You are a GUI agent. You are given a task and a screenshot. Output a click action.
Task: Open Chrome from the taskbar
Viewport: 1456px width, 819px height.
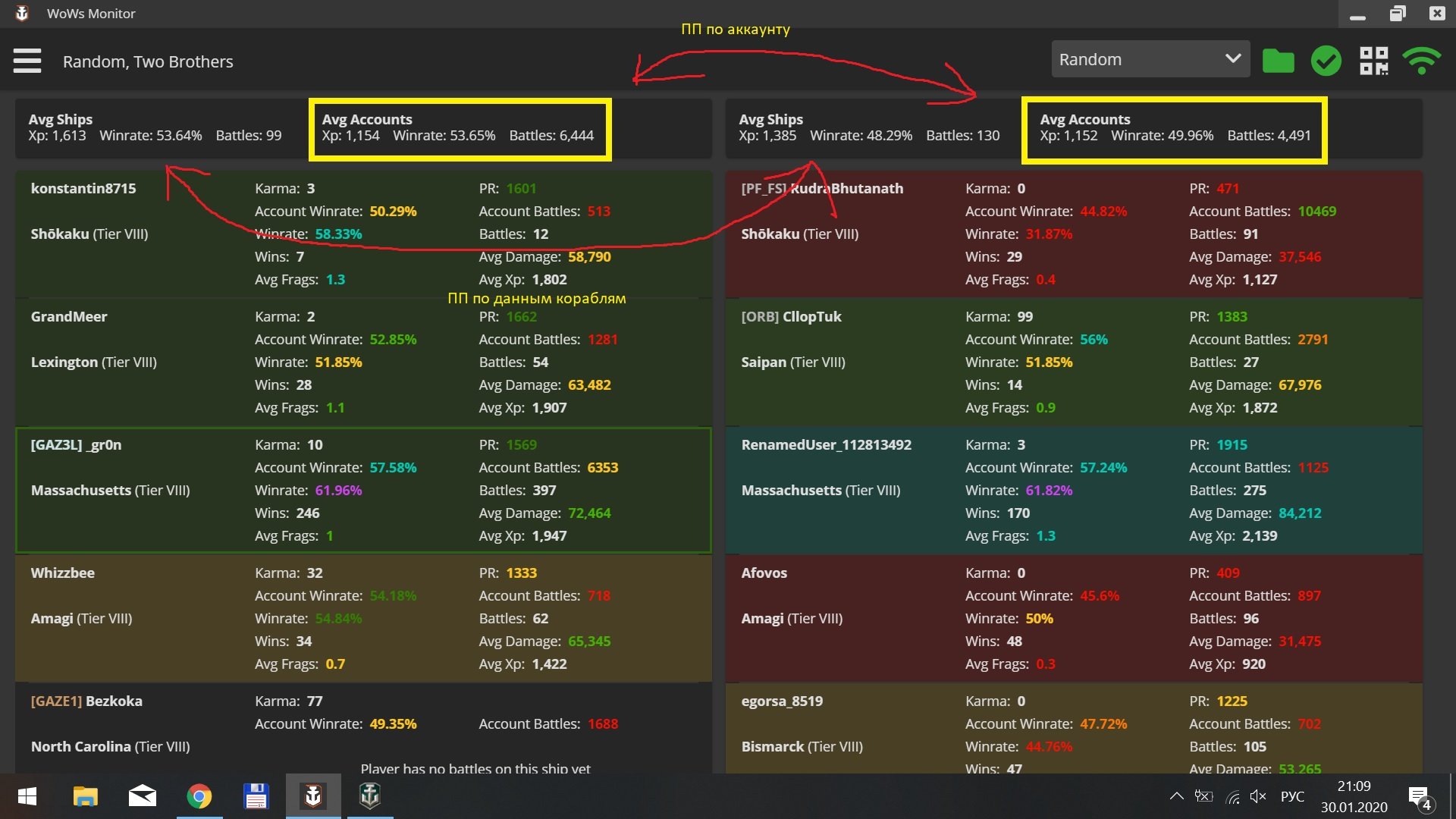[x=199, y=796]
